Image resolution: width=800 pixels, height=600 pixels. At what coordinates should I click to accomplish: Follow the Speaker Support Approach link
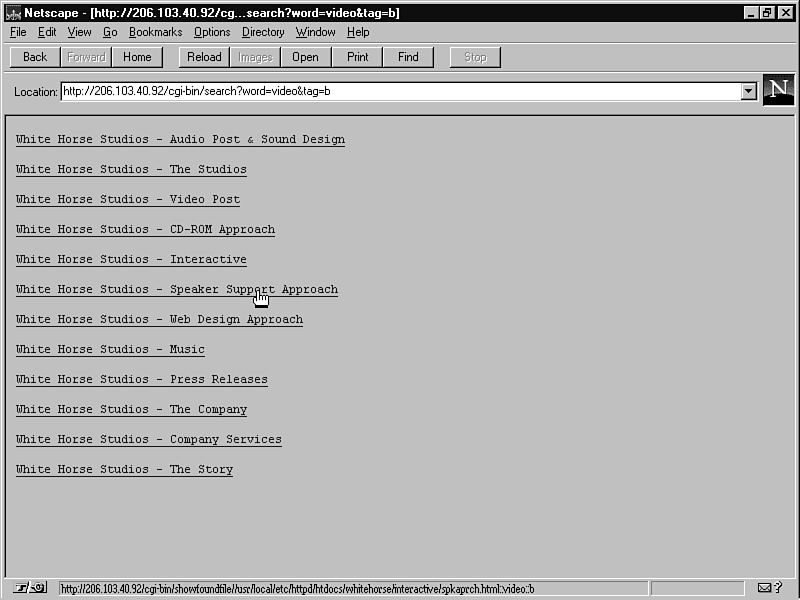pyautogui.click(x=177, y=290)
